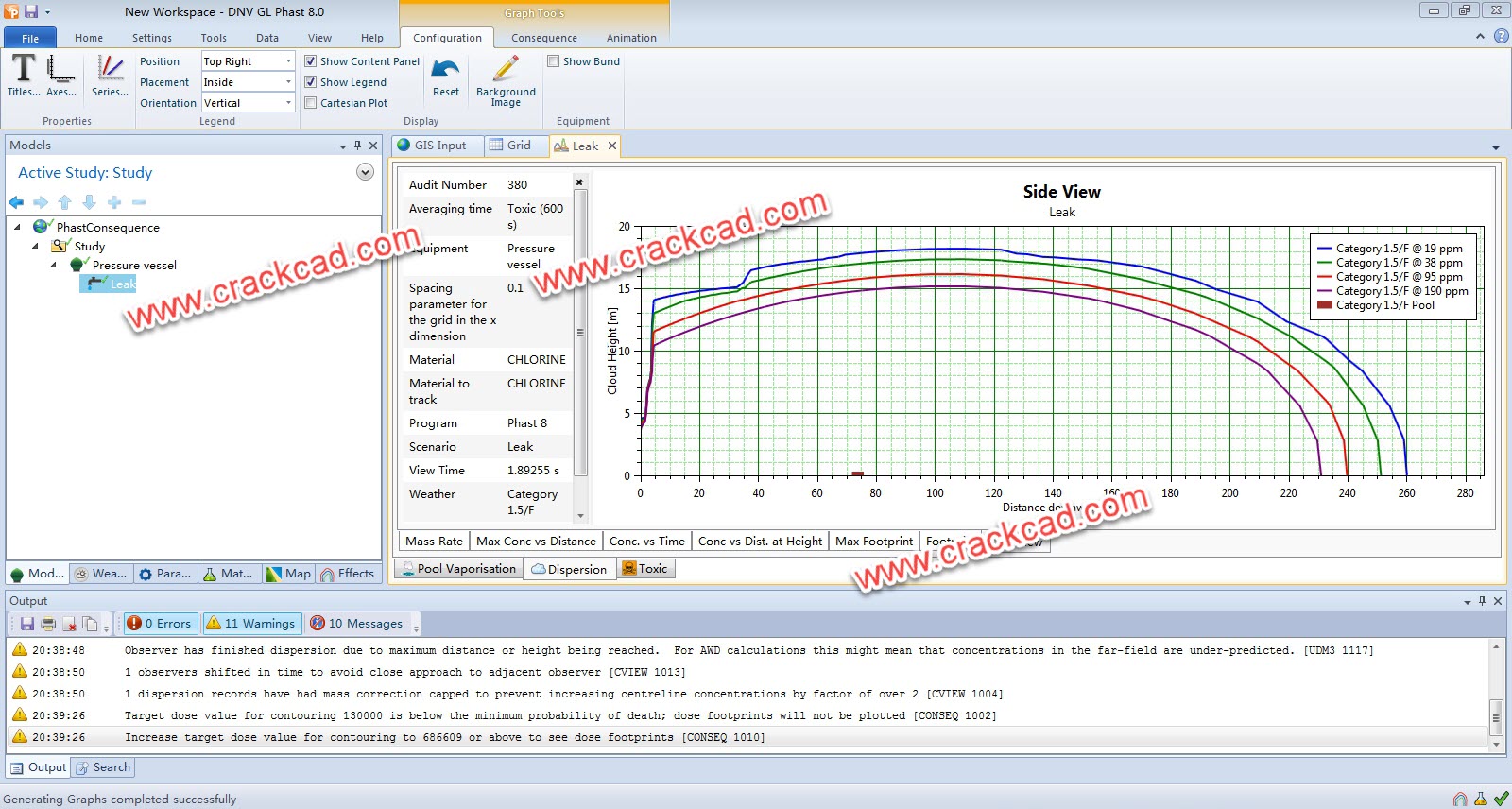Click the save icon in title bar
Viewport: 1512px width, 809px height.
coord(30,11)
